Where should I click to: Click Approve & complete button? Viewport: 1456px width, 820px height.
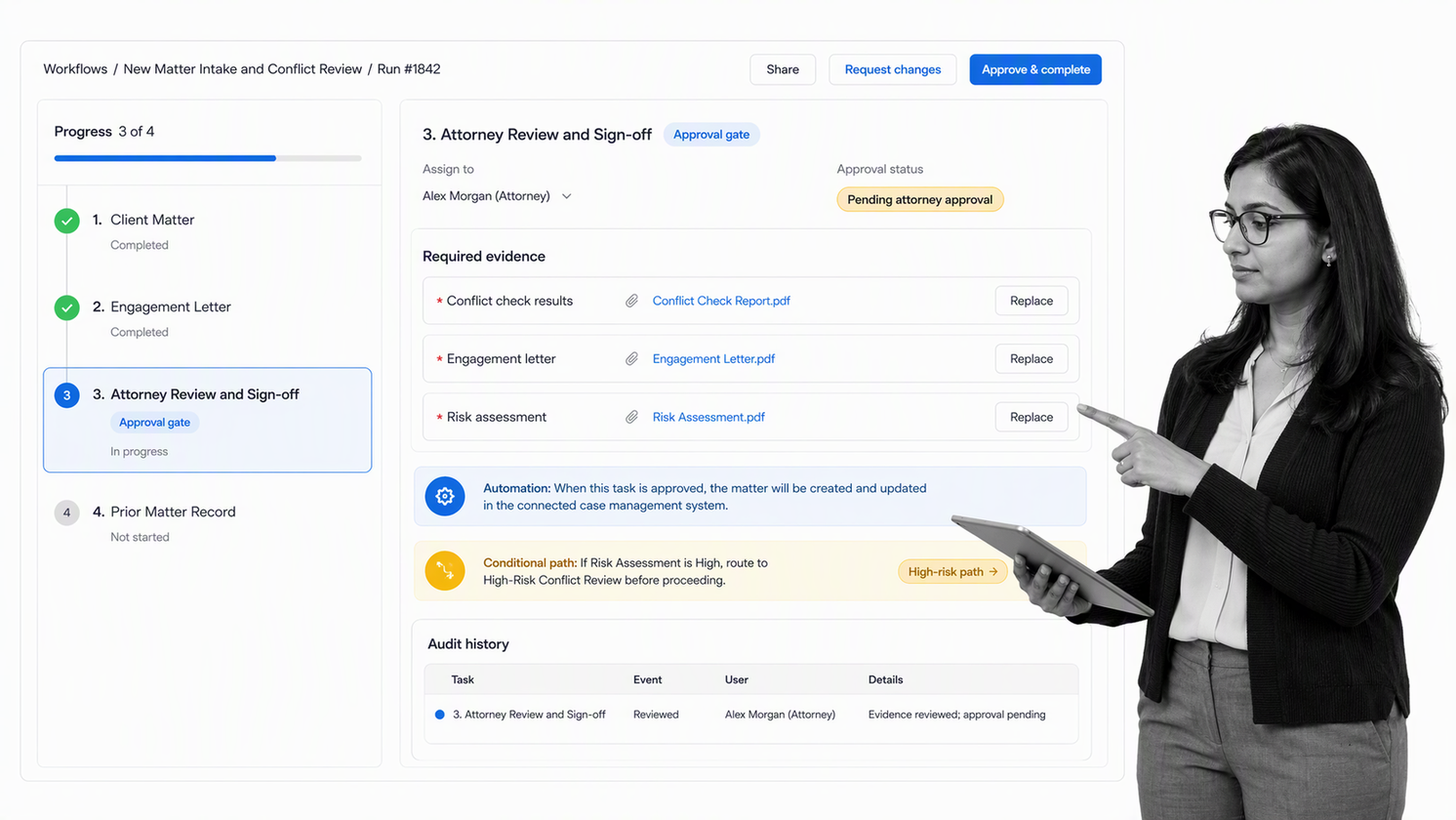point(1035,69)
